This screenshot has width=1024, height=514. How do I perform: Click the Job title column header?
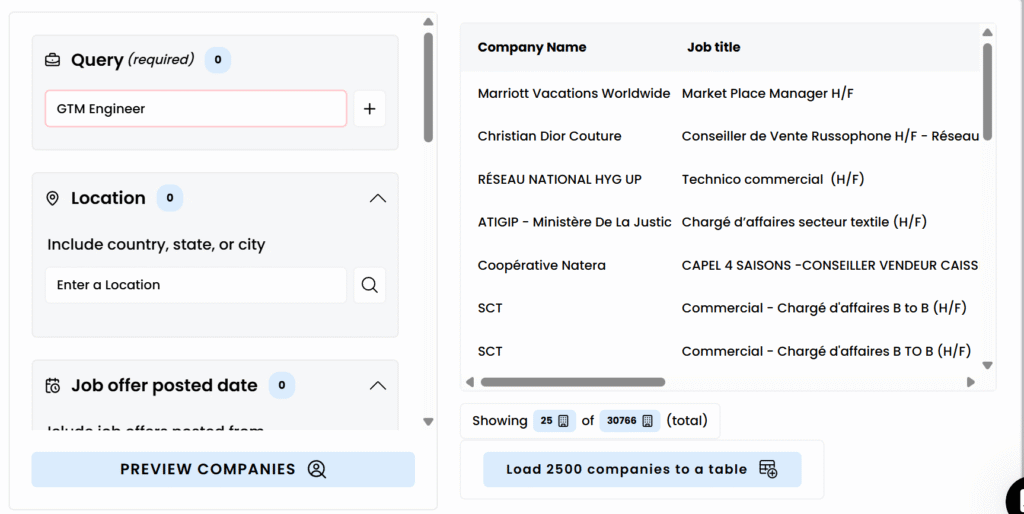click(x=713, y=47)
